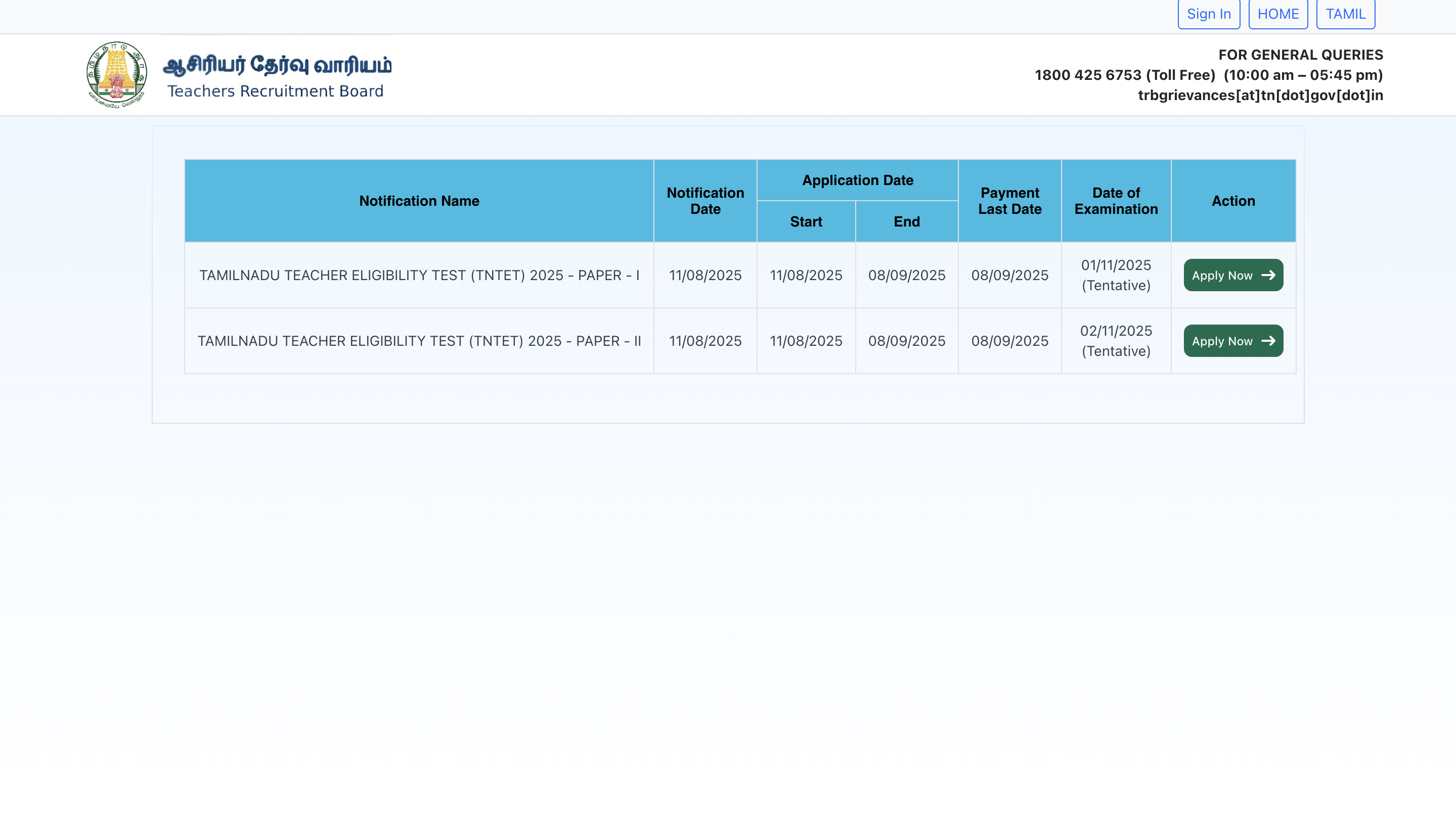Click the Notification Date column header
Screen dimensions: 1456x815
(705, 201)
